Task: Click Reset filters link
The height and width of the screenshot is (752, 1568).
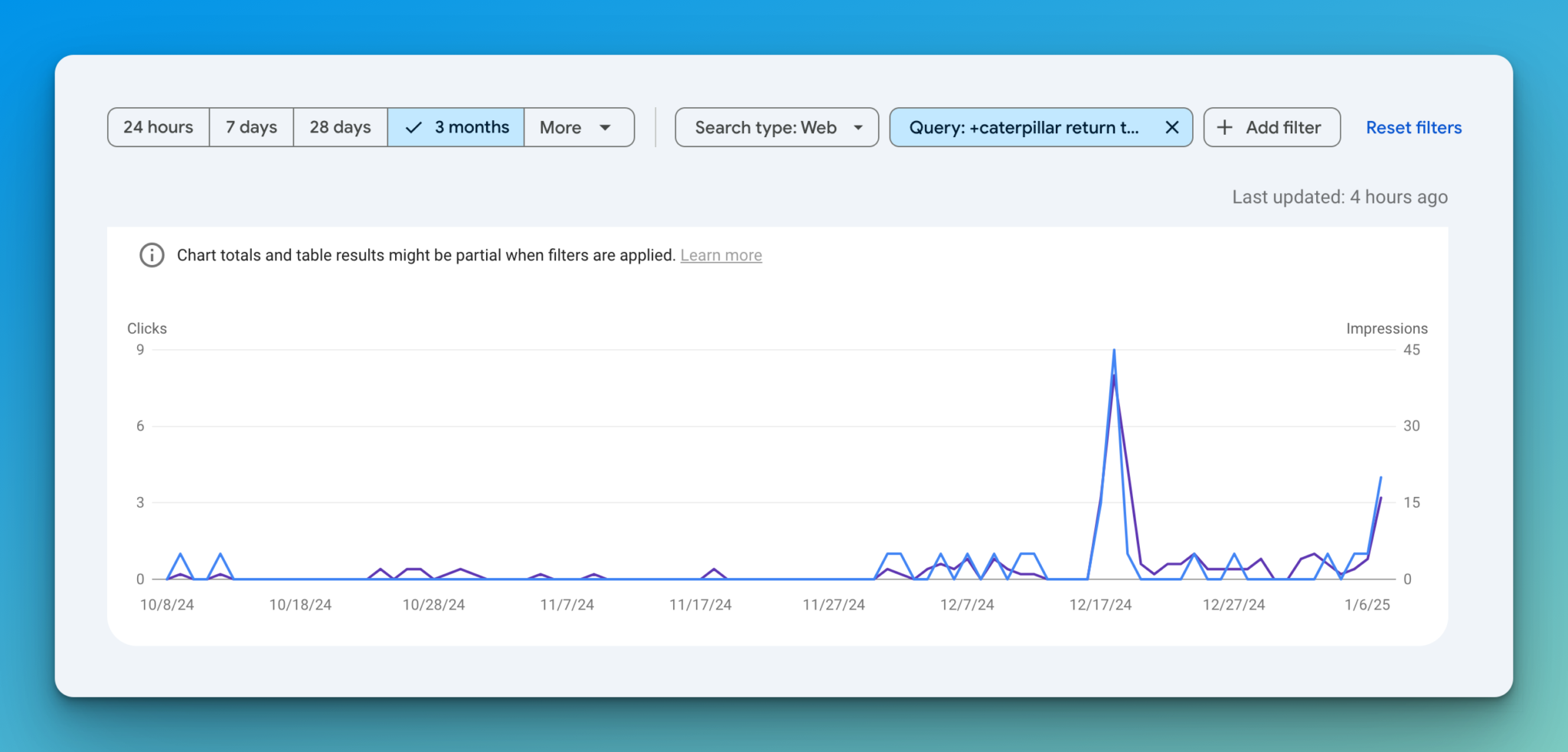Action: (x=1413, y=127)
